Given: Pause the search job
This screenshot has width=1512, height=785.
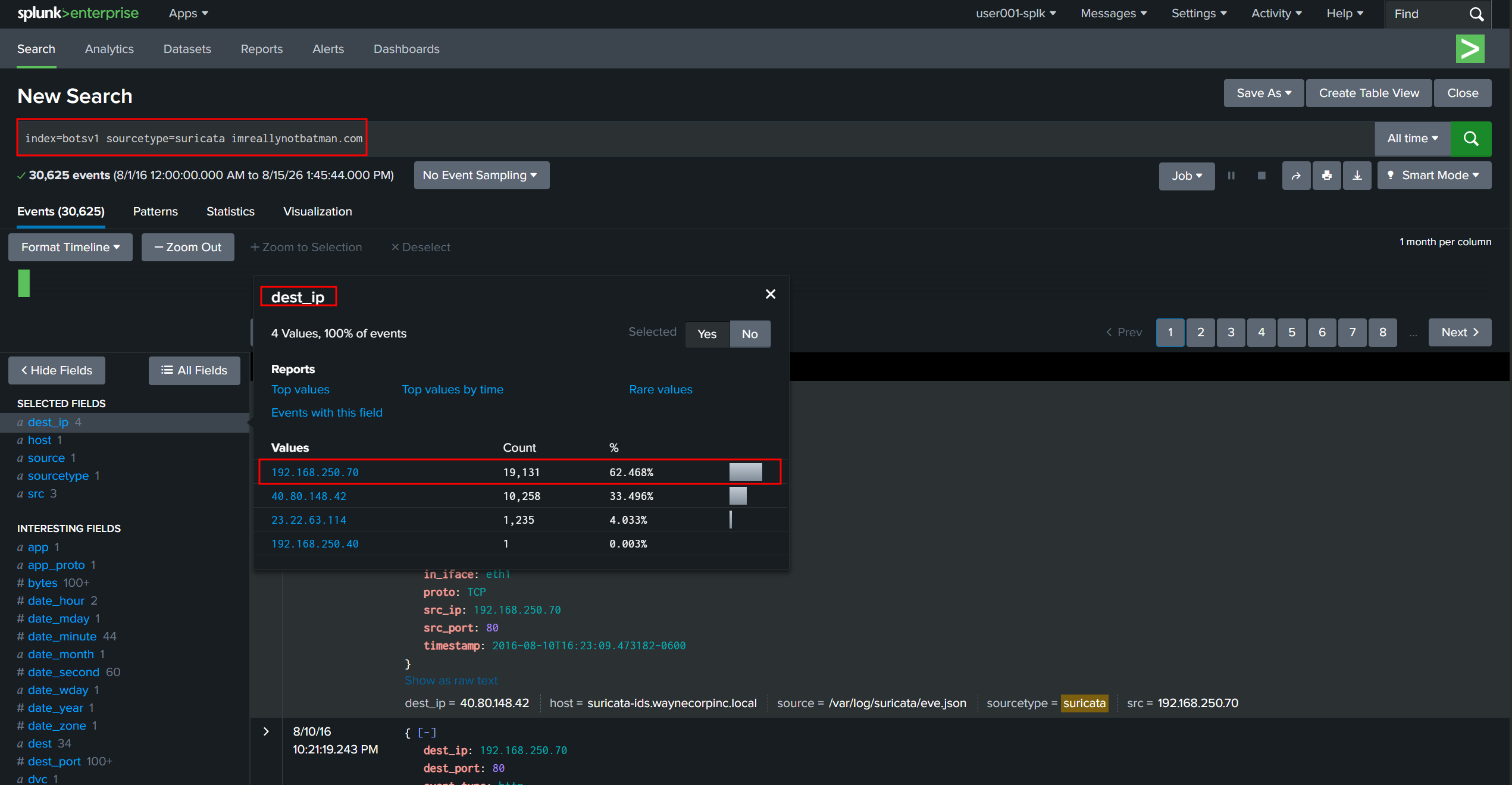Looking at the screenshot, I should tap(1231, 176).
